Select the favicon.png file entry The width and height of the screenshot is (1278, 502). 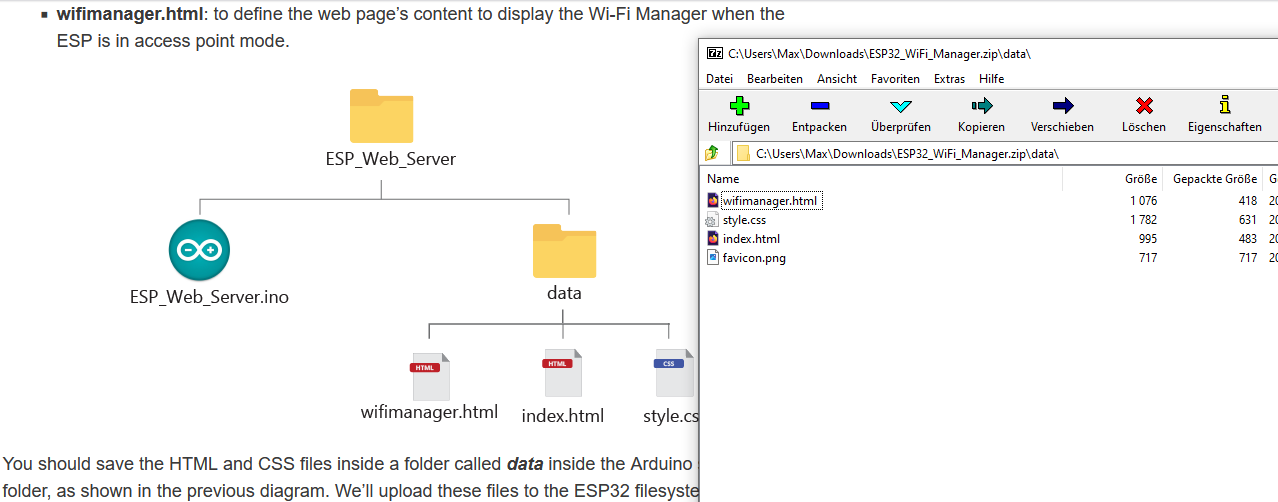click(753, 258)
